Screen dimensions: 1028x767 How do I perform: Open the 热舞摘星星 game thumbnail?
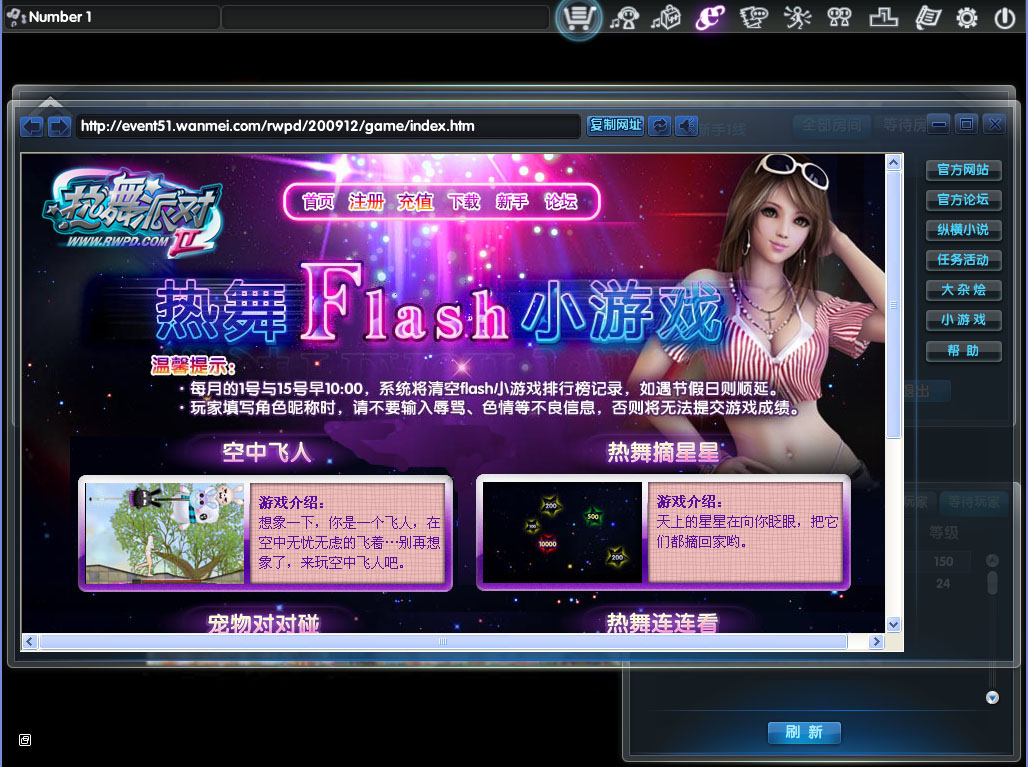pyautogui.click(x=563, y=532)
